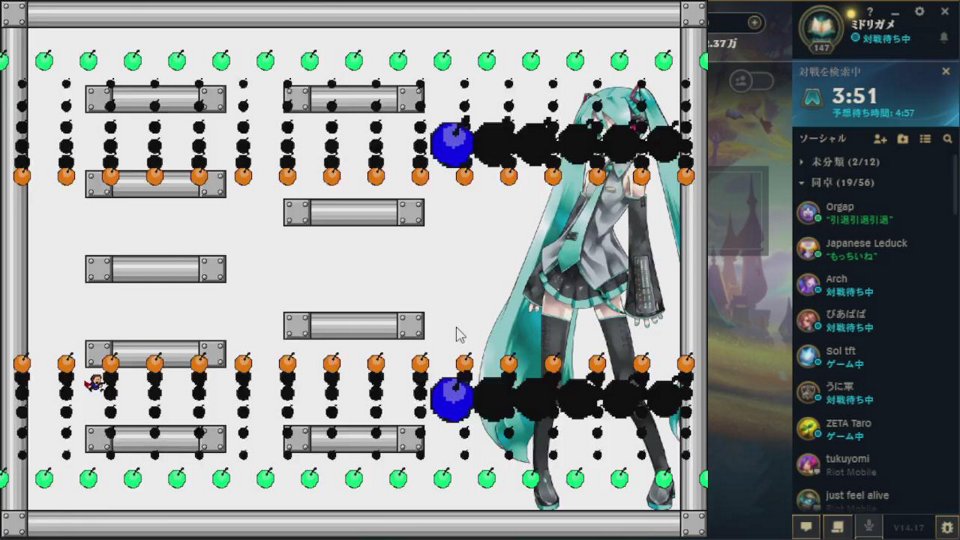Click Sol tft's avatar icon
The height and width of the screenshot is (540, 960).
tap(808, 357)
